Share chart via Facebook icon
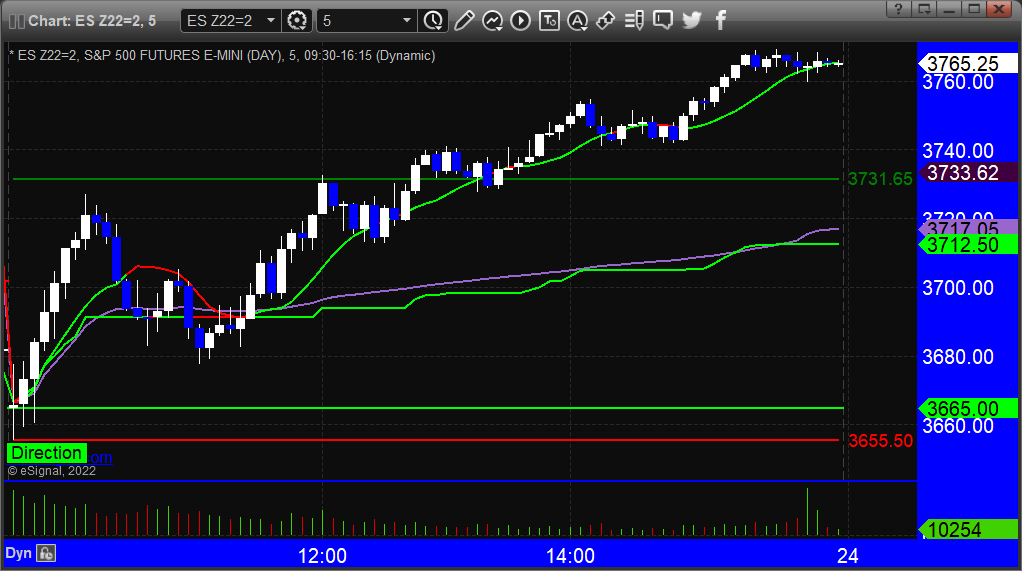The height and width of the screenshot is (571, 1022). tap(720, 21)
